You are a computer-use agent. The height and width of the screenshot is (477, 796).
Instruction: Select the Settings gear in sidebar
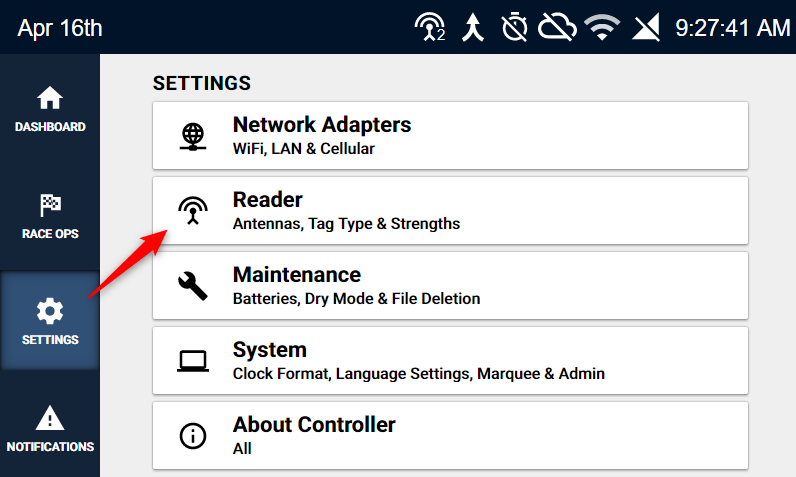pyautogui.click(x=50, y=311)
